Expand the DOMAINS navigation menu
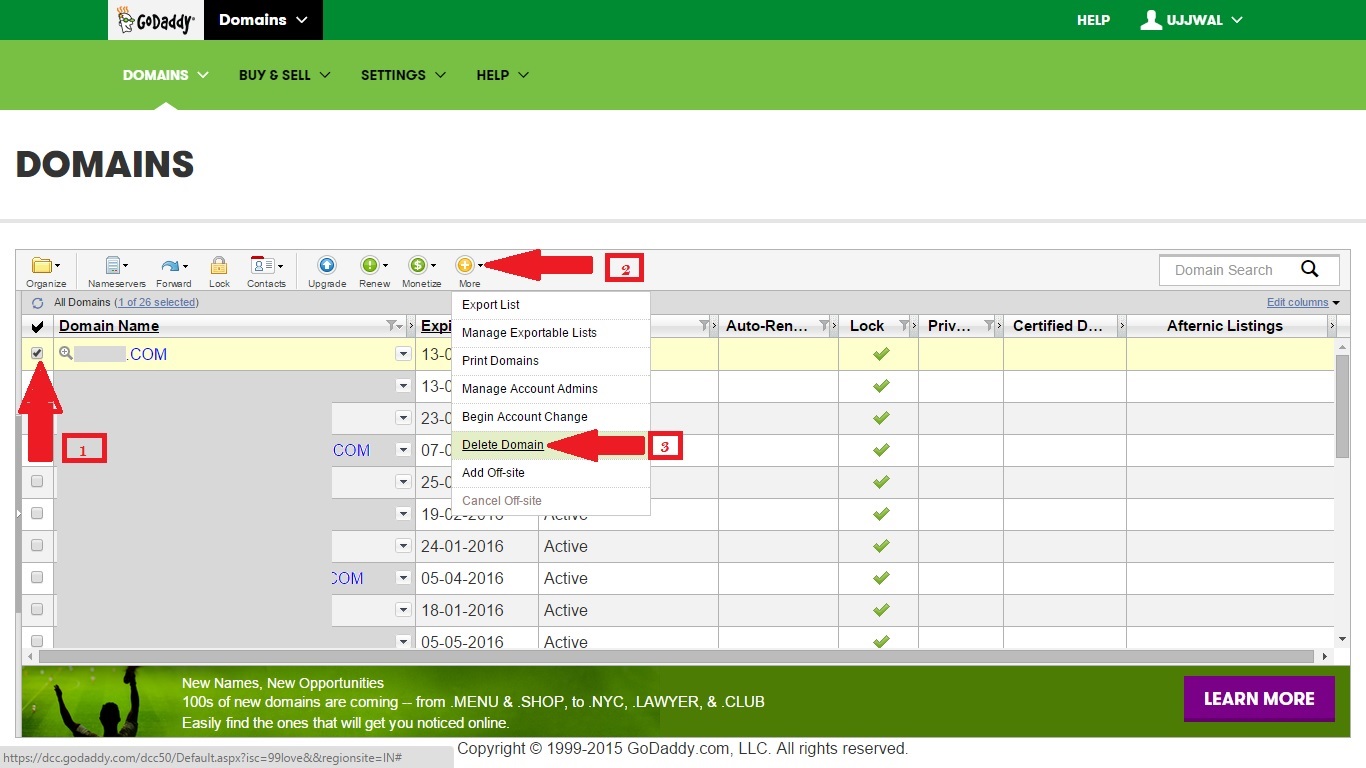1366x768 pixels. 166,75
